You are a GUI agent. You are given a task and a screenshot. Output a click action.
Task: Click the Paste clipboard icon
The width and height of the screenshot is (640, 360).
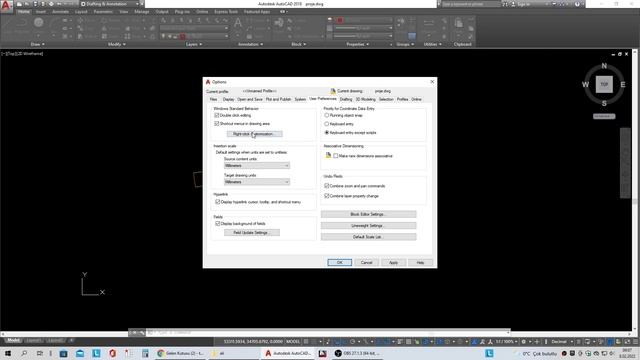[459, 23]
